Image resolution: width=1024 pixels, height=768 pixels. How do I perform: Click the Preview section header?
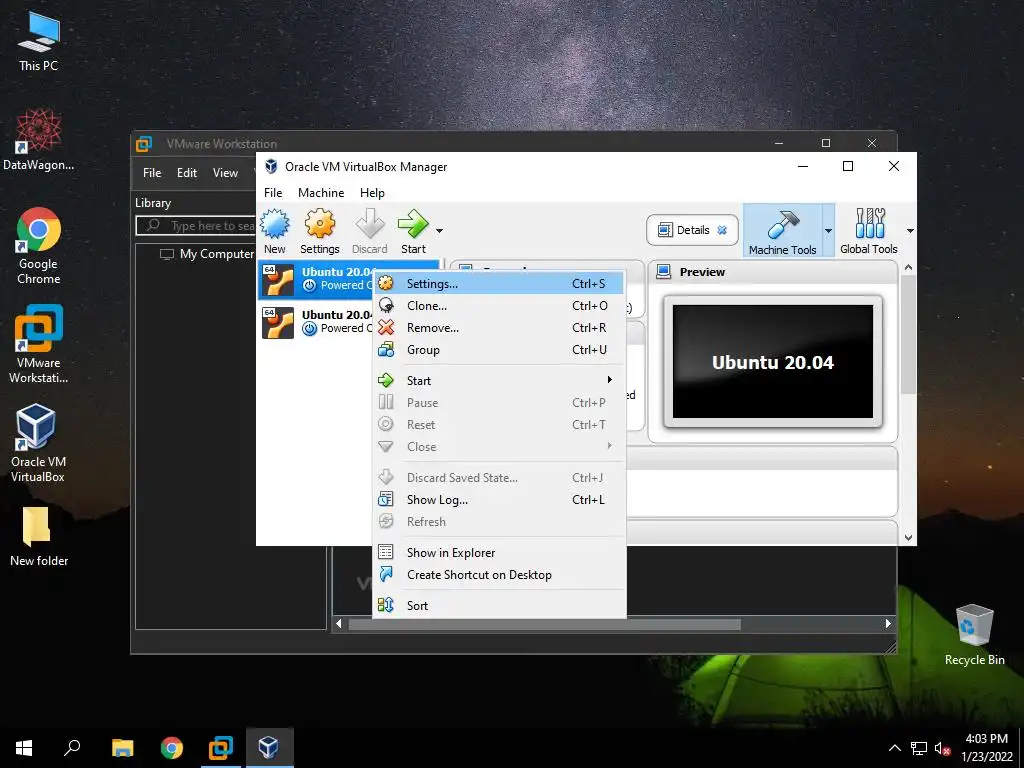(x=773, y=272)
